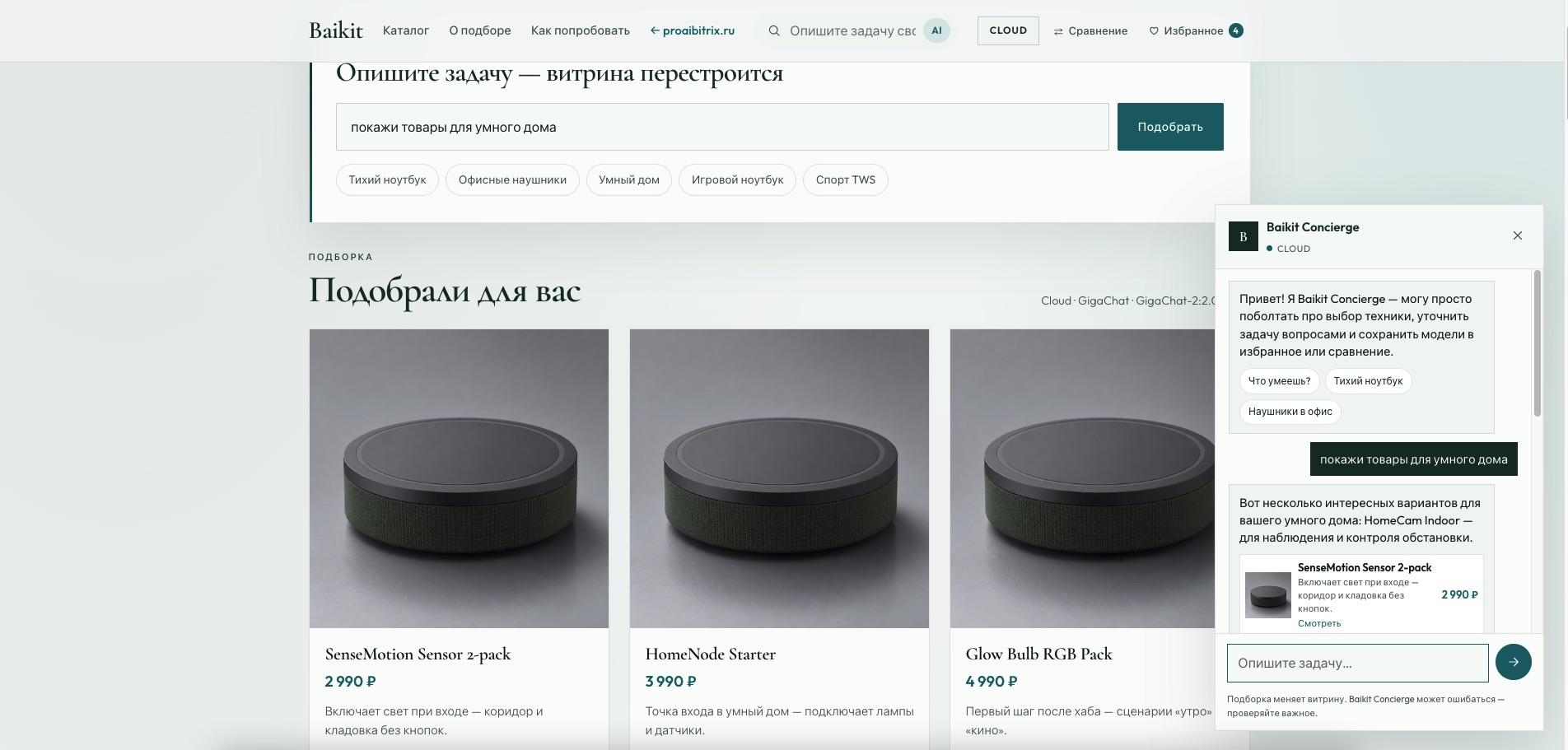
Task: Click the heart icon beside Избранное
Action: (1154, 30)
